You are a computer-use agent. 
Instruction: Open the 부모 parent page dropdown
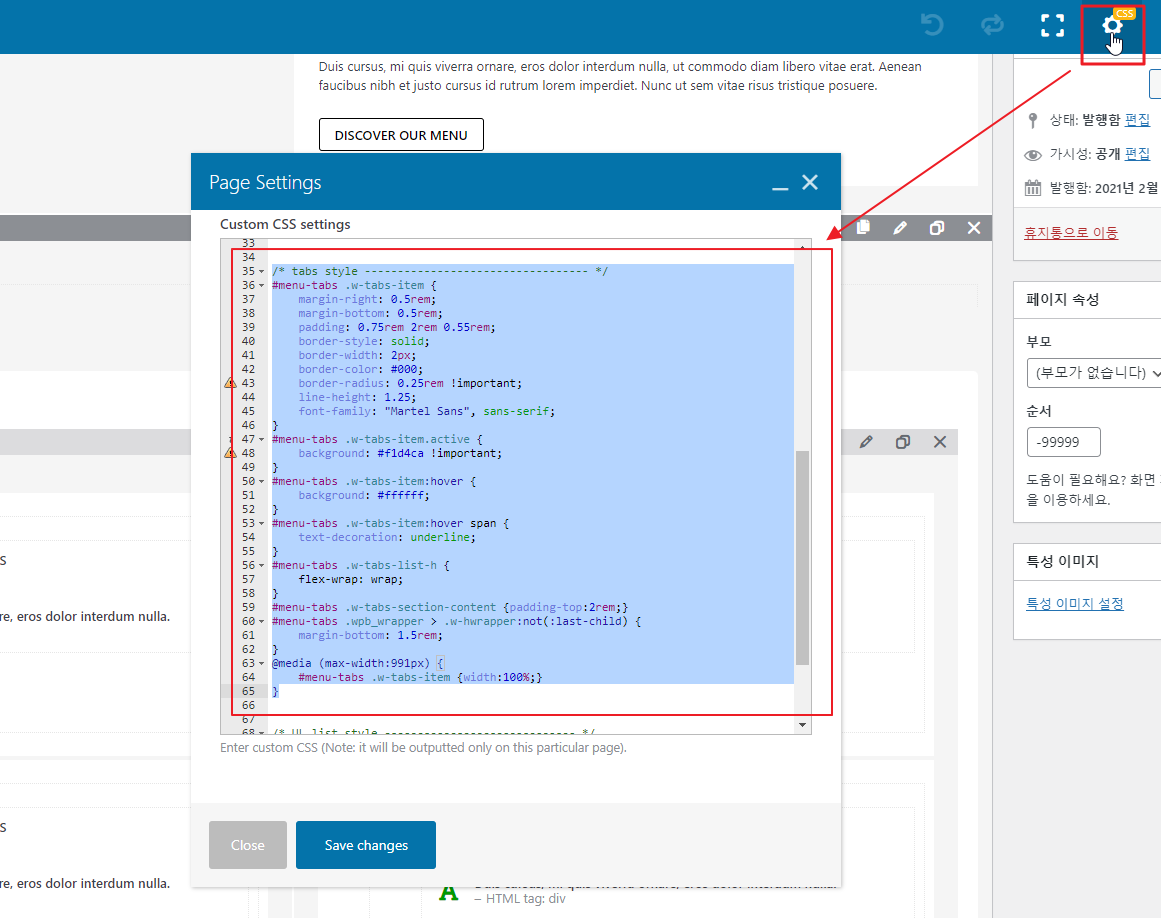(x=1094, y=372)
